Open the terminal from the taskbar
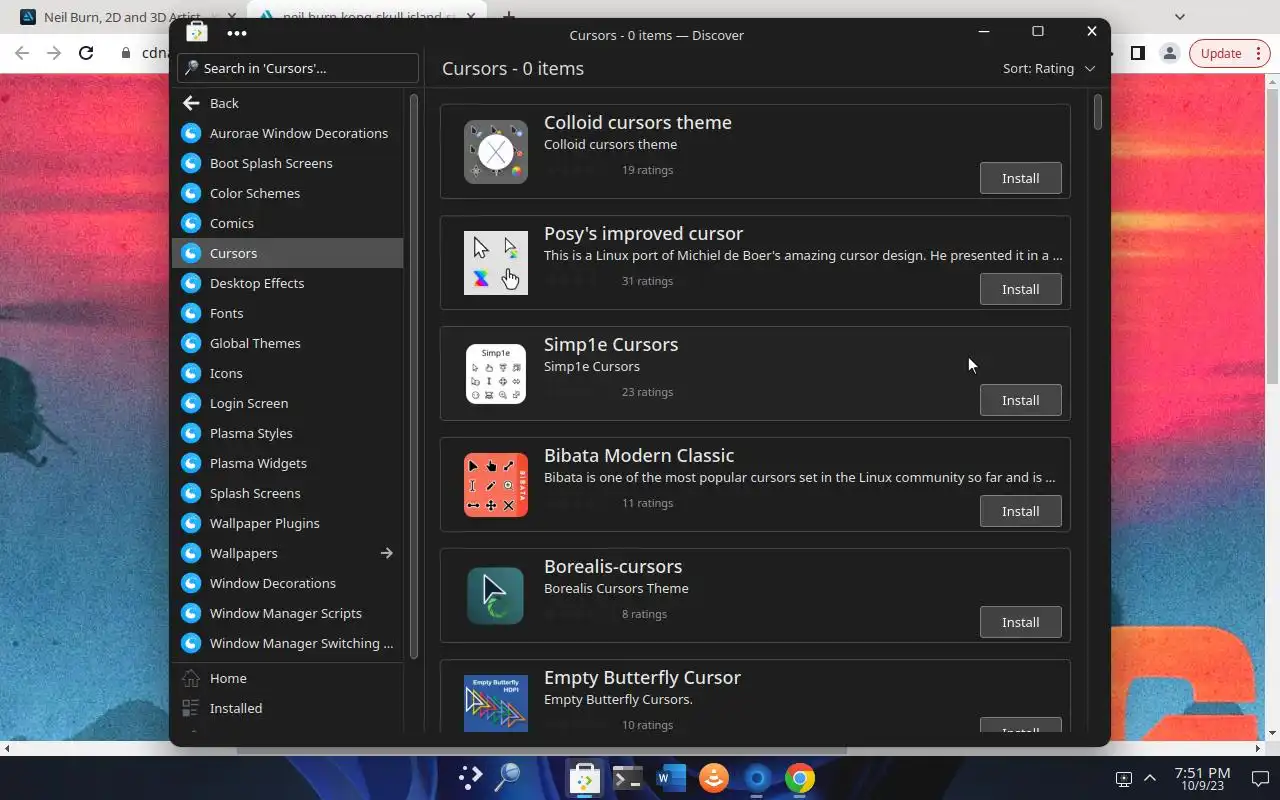This screenshot has width=1280, height=800. [627, 778]
